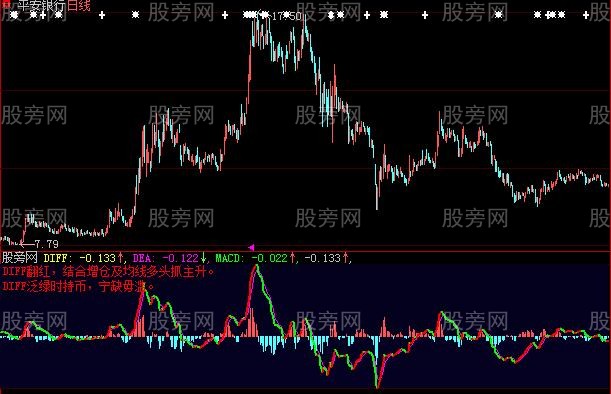Click the 17.50 high price label
The image size is (611, 394).
click(287, 16)
